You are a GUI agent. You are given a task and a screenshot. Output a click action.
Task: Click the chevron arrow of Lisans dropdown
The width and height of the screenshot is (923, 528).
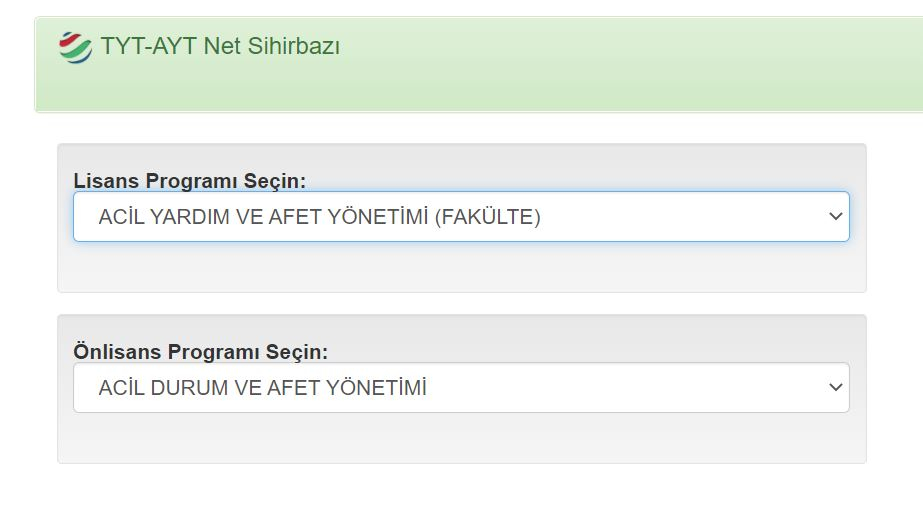pos(836,217)
